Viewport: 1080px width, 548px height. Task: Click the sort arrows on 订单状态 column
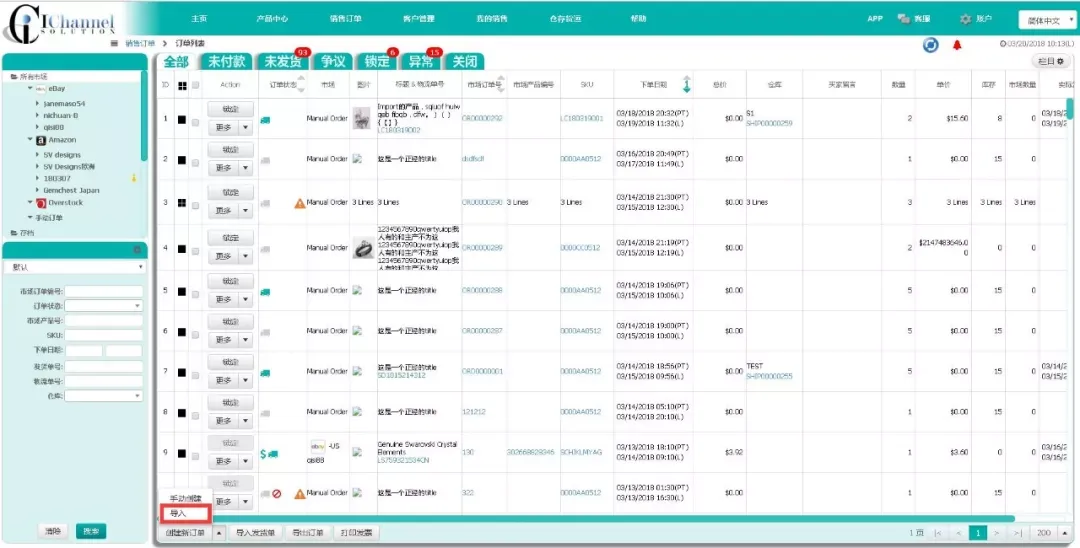click(x=301, y=85)
